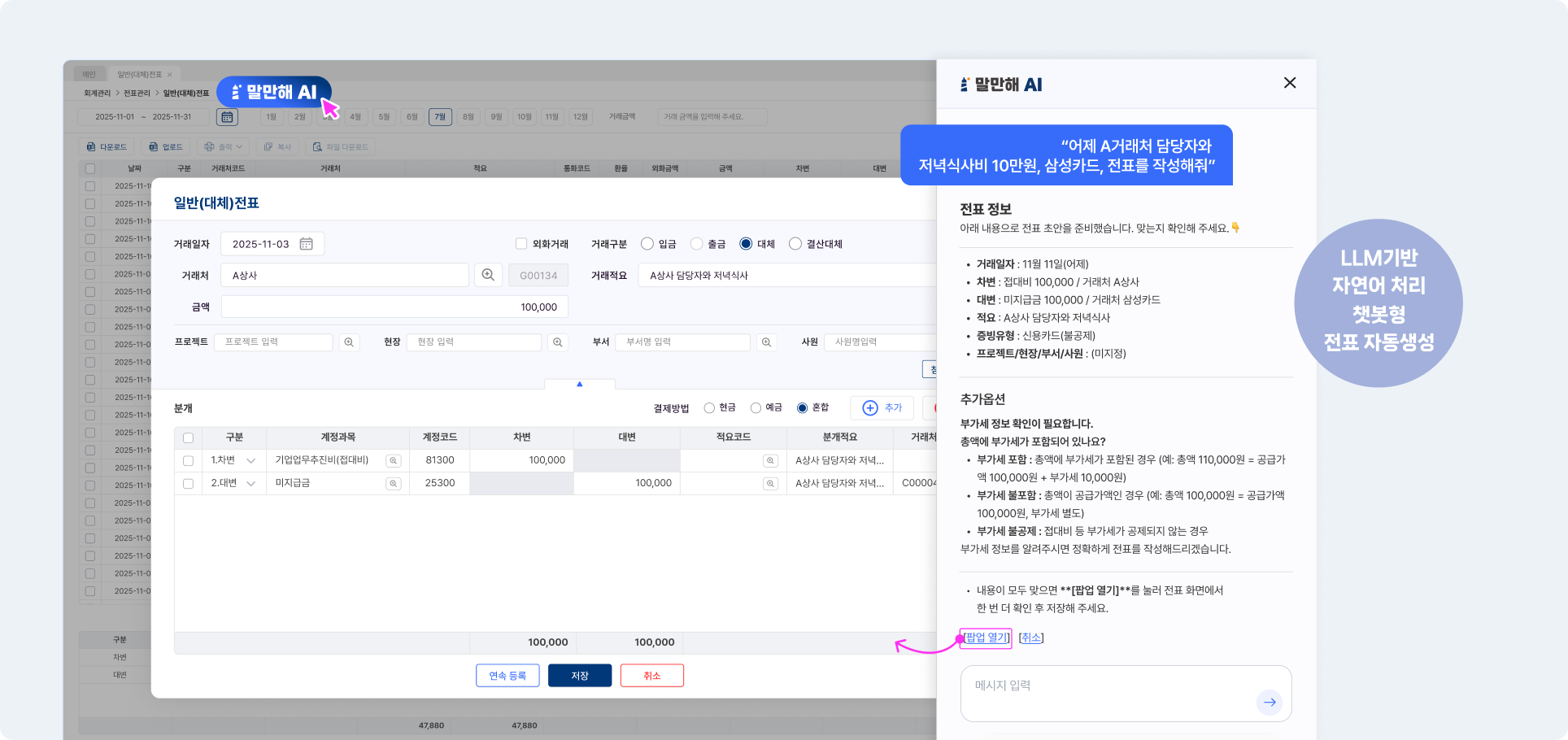Image resolution: width=1568 pixels, height=740 pixels.
Task: Click the 파일 다운로드 button
Action: (341, 147)
